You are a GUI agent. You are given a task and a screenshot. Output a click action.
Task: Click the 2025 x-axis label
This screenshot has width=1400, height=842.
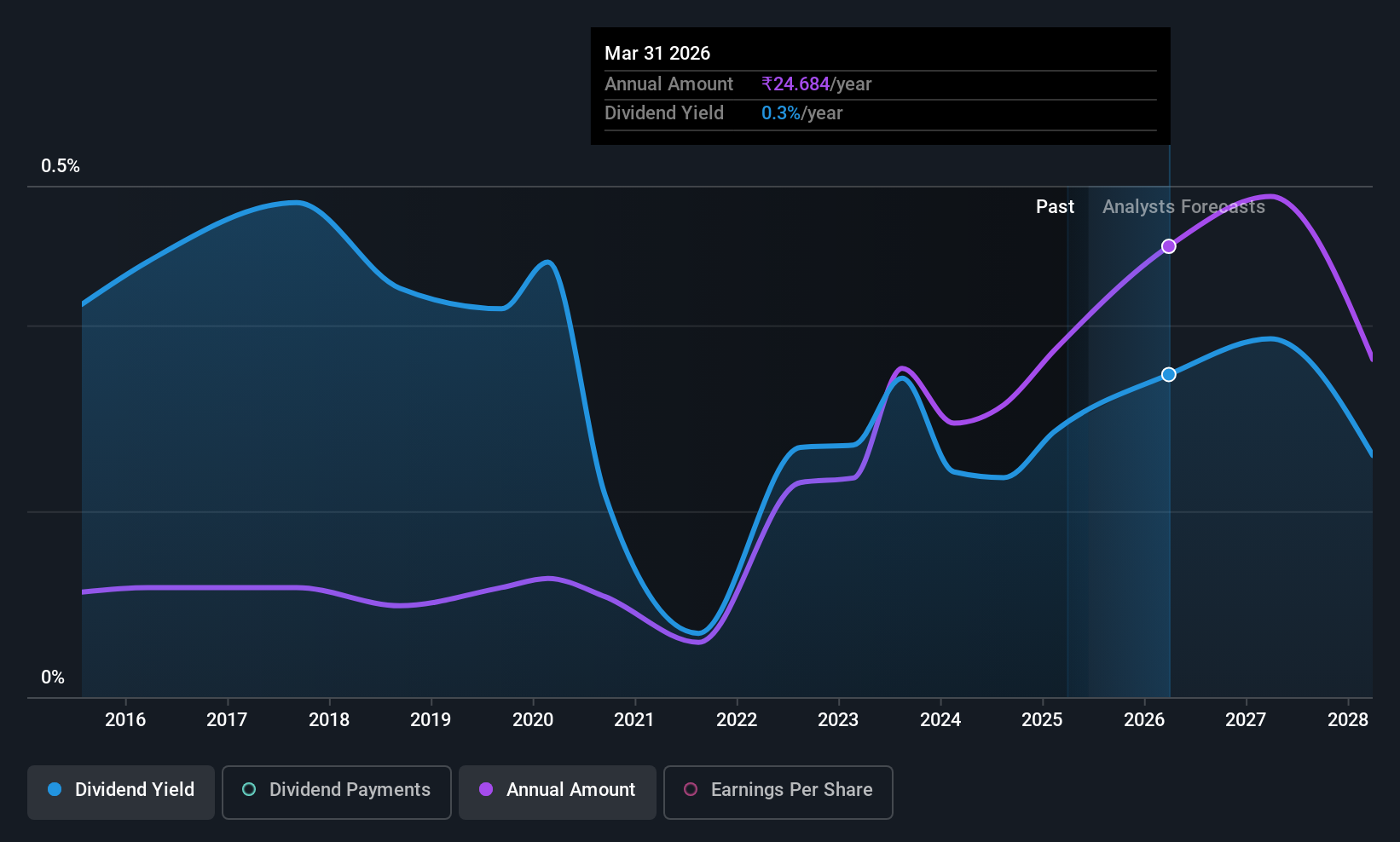pyautogui.click(x=1042, y=720)
